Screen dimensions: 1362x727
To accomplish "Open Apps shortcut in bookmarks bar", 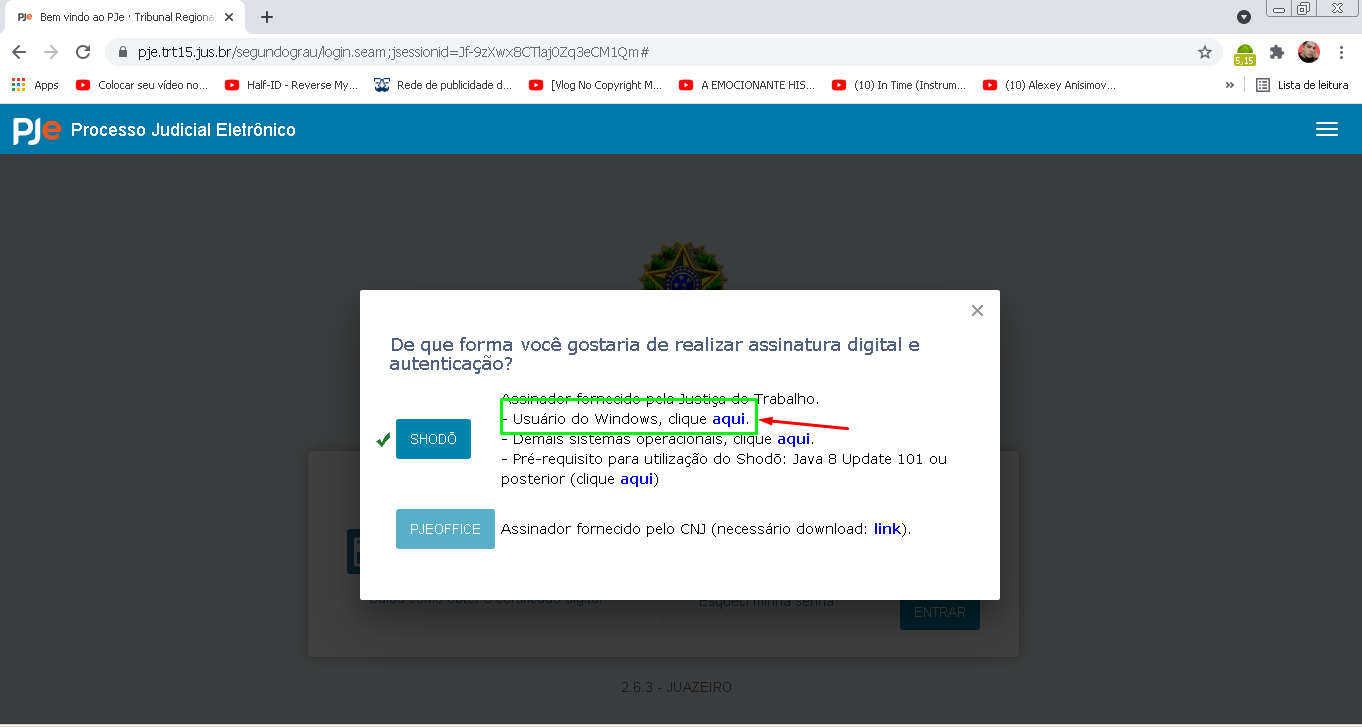I will (35, 85).
